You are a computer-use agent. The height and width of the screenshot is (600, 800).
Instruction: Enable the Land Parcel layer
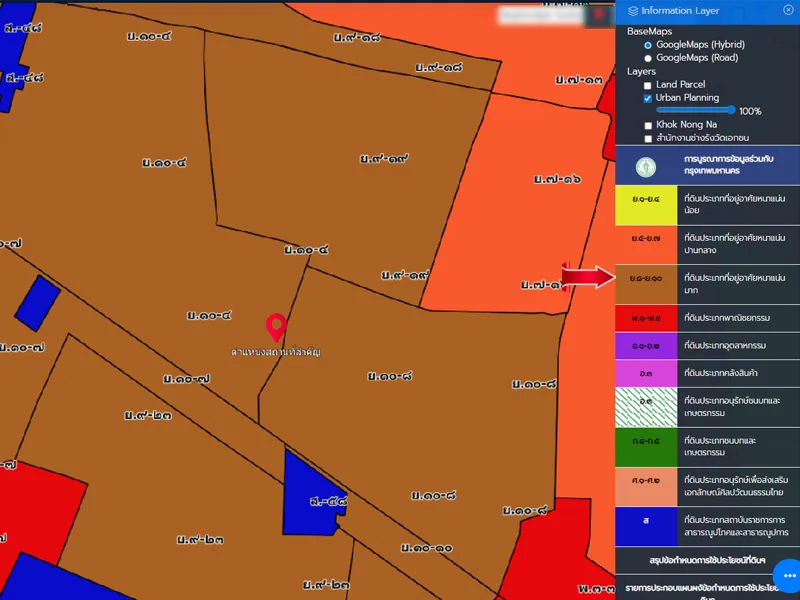pos(648,85)
